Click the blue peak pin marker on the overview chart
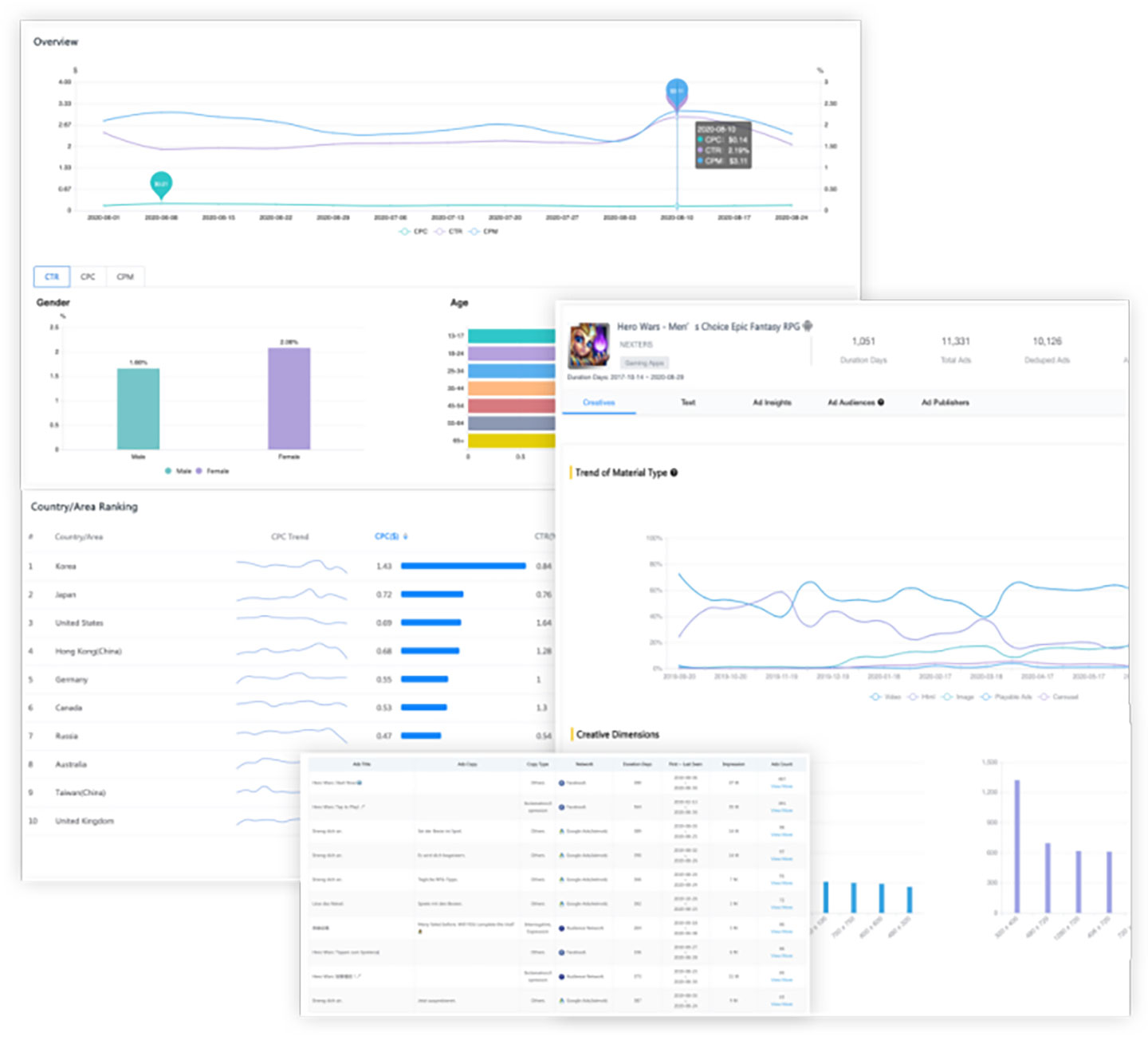Image resolution: width=1148 pixels, height=1040 pixels. point(677,92)
